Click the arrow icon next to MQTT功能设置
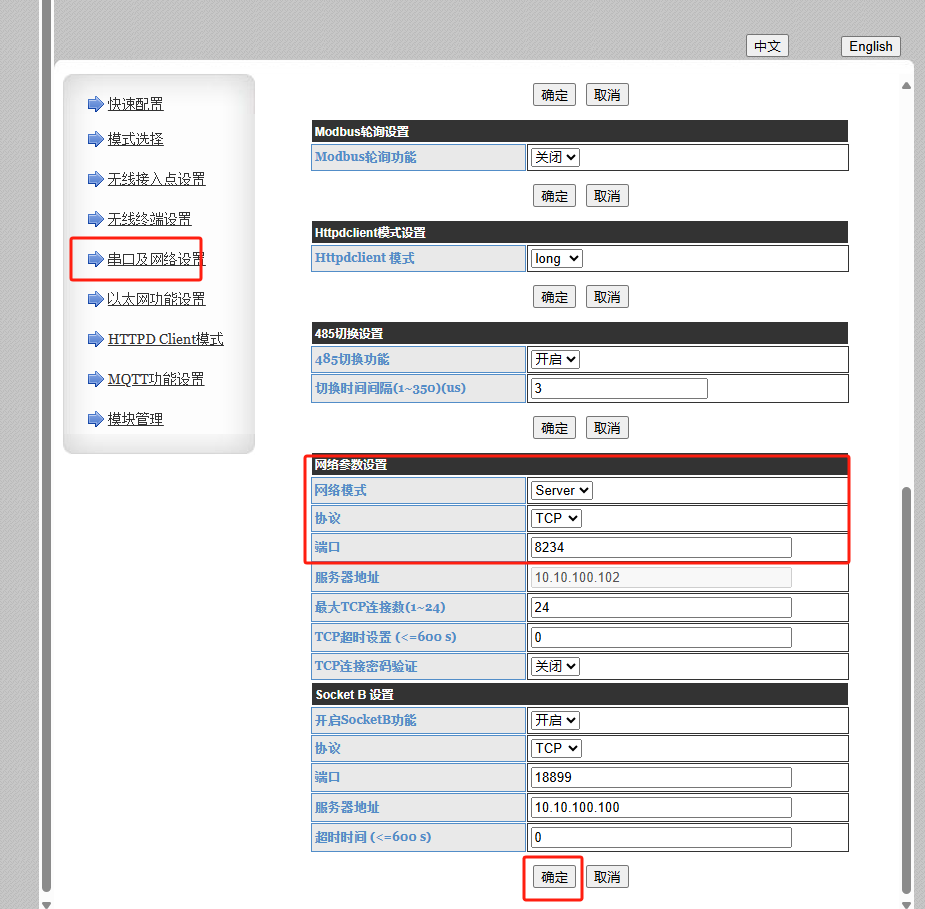 [95, 379]
